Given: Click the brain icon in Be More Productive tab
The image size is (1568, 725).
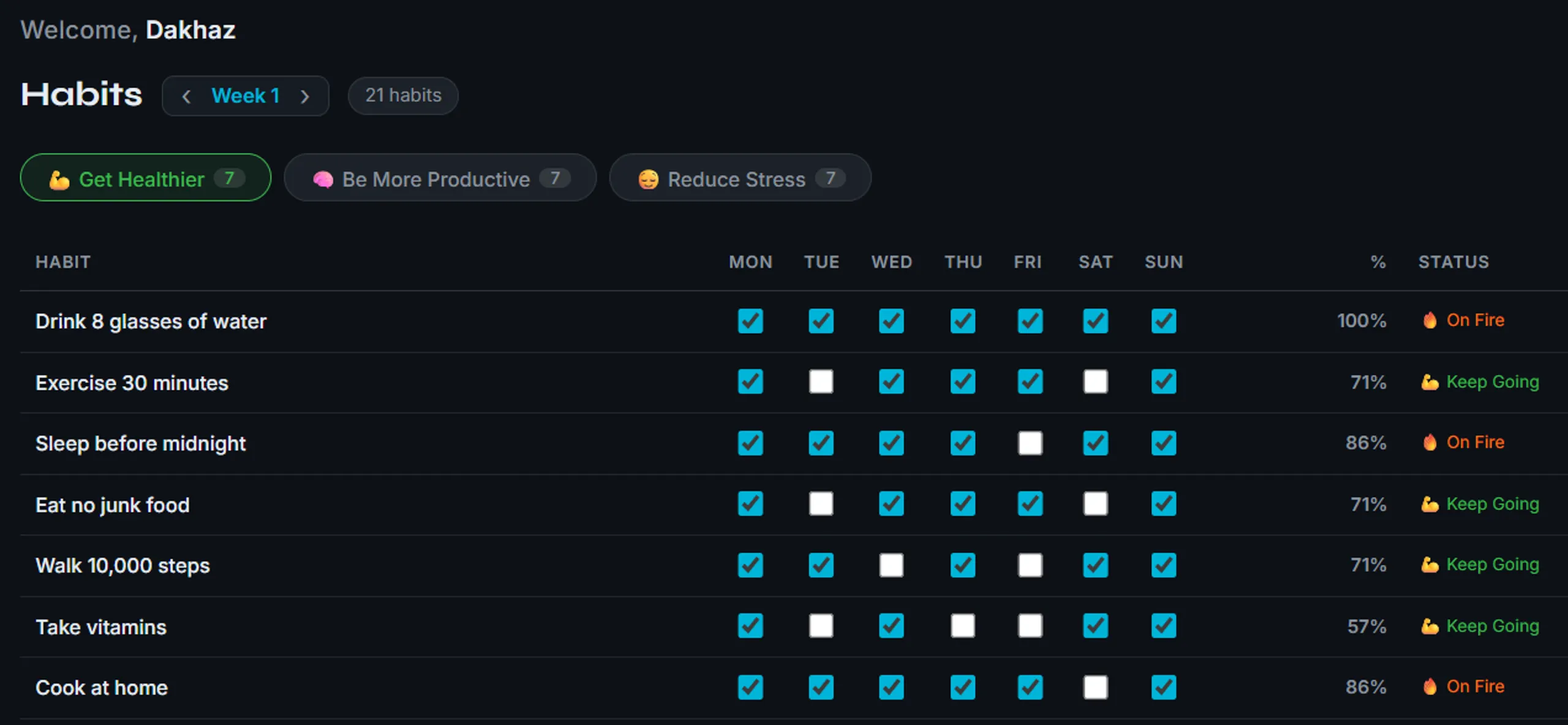Looking at the screenshot, I should (323, 180).
